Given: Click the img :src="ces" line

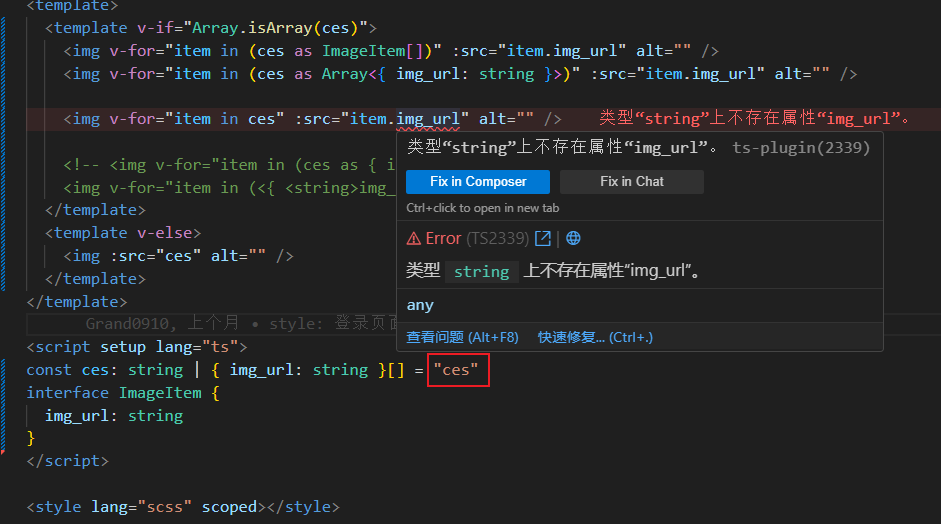Looking at the screenshot, I should [x=179, y=256].
